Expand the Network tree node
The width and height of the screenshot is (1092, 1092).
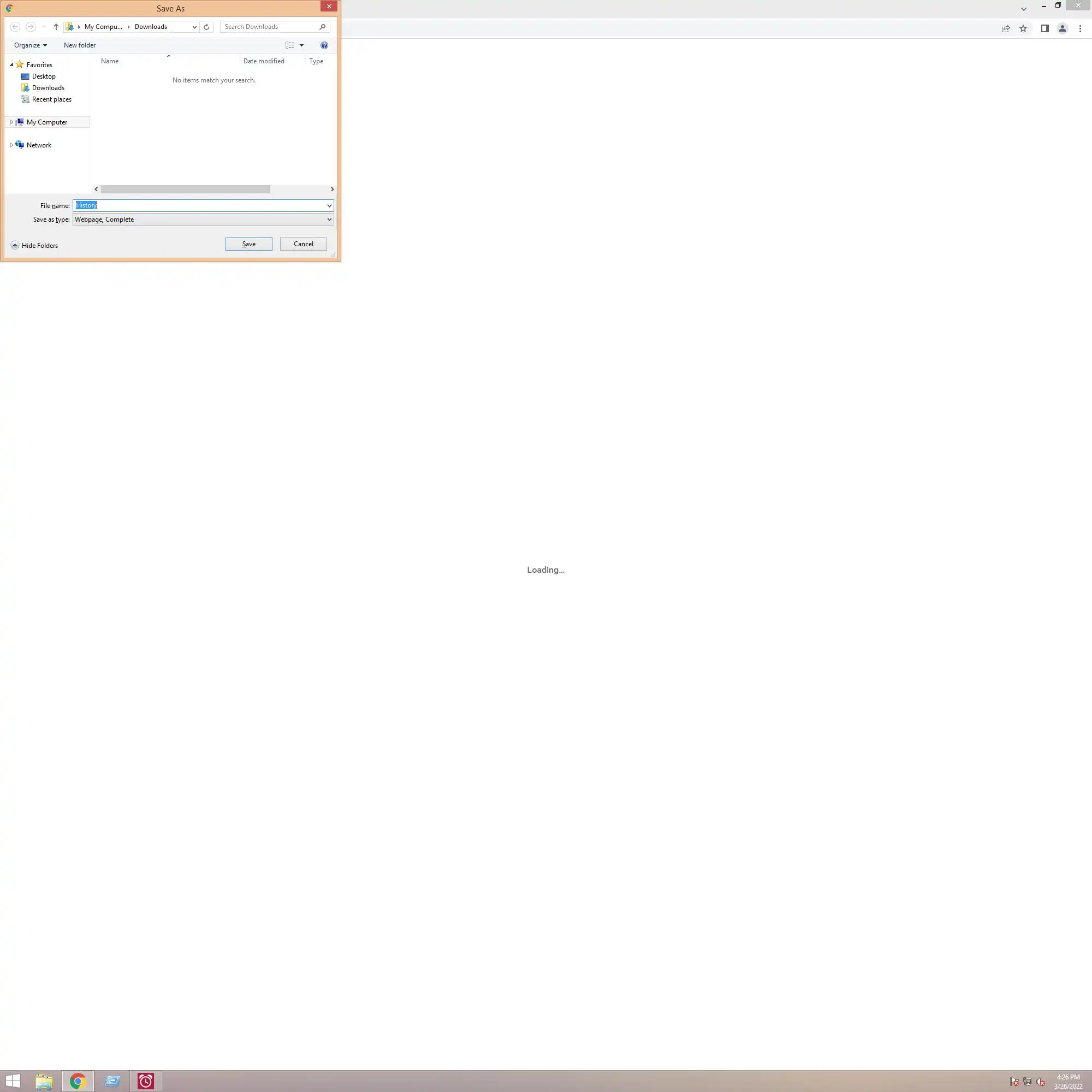point(11,145)
